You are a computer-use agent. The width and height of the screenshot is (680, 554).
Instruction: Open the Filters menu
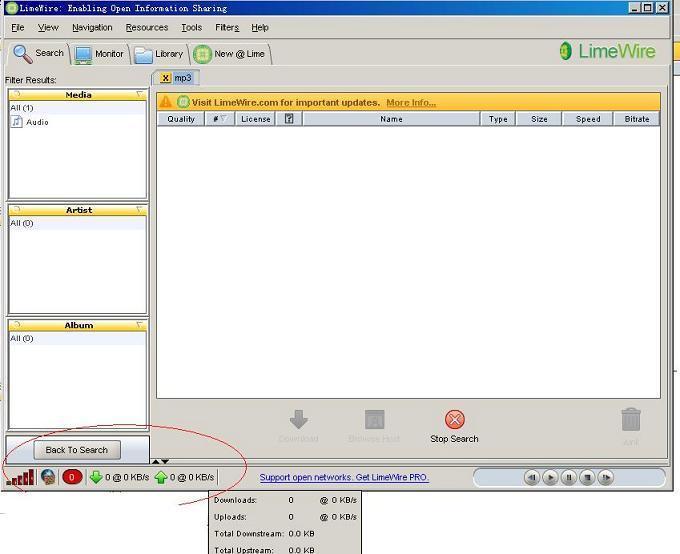coord(227,27)
